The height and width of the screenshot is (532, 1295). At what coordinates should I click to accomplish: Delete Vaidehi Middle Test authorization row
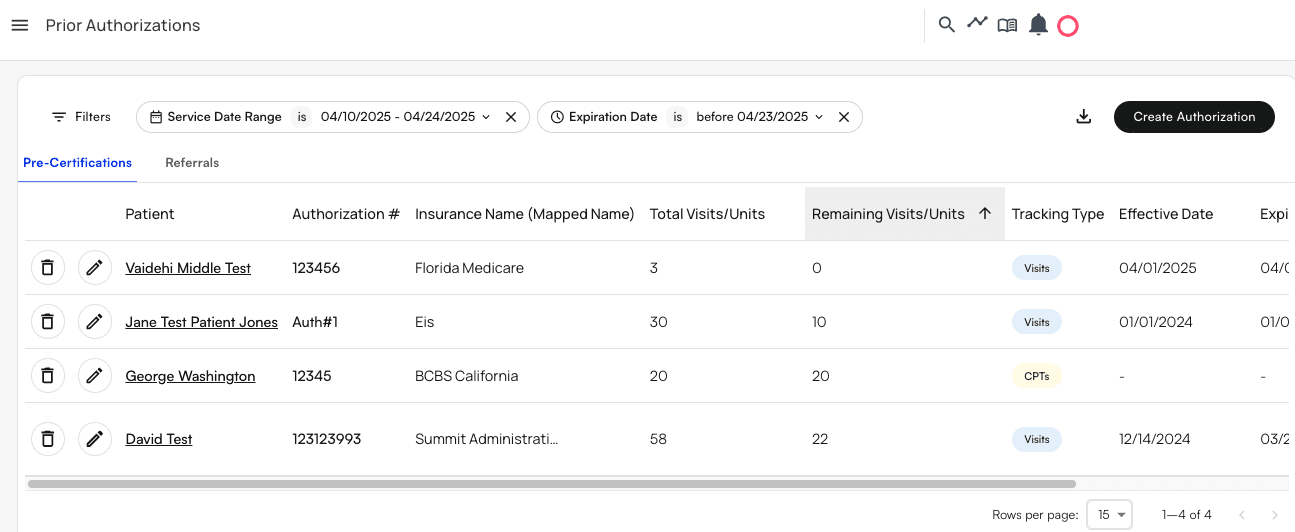click(x=47, y=268)
